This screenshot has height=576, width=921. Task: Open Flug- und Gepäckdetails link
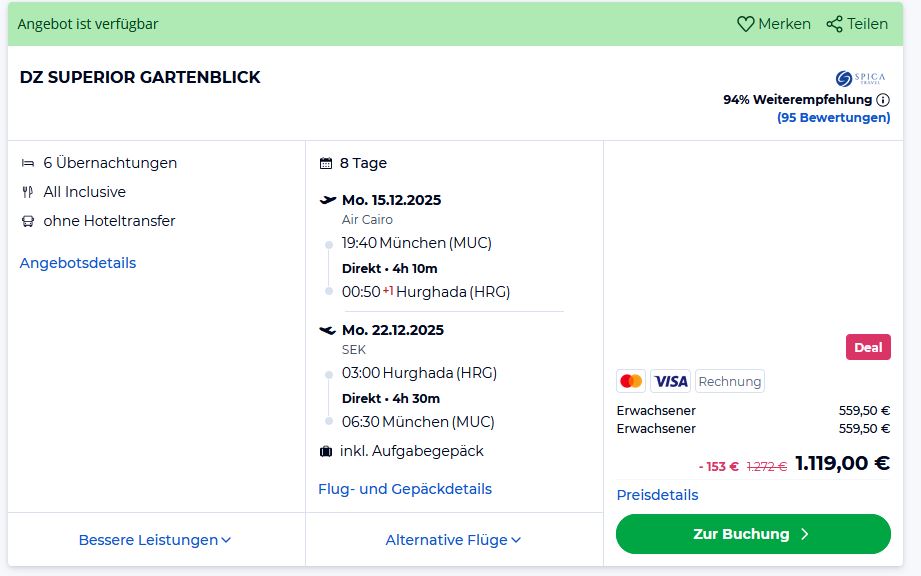coord(405,489)
